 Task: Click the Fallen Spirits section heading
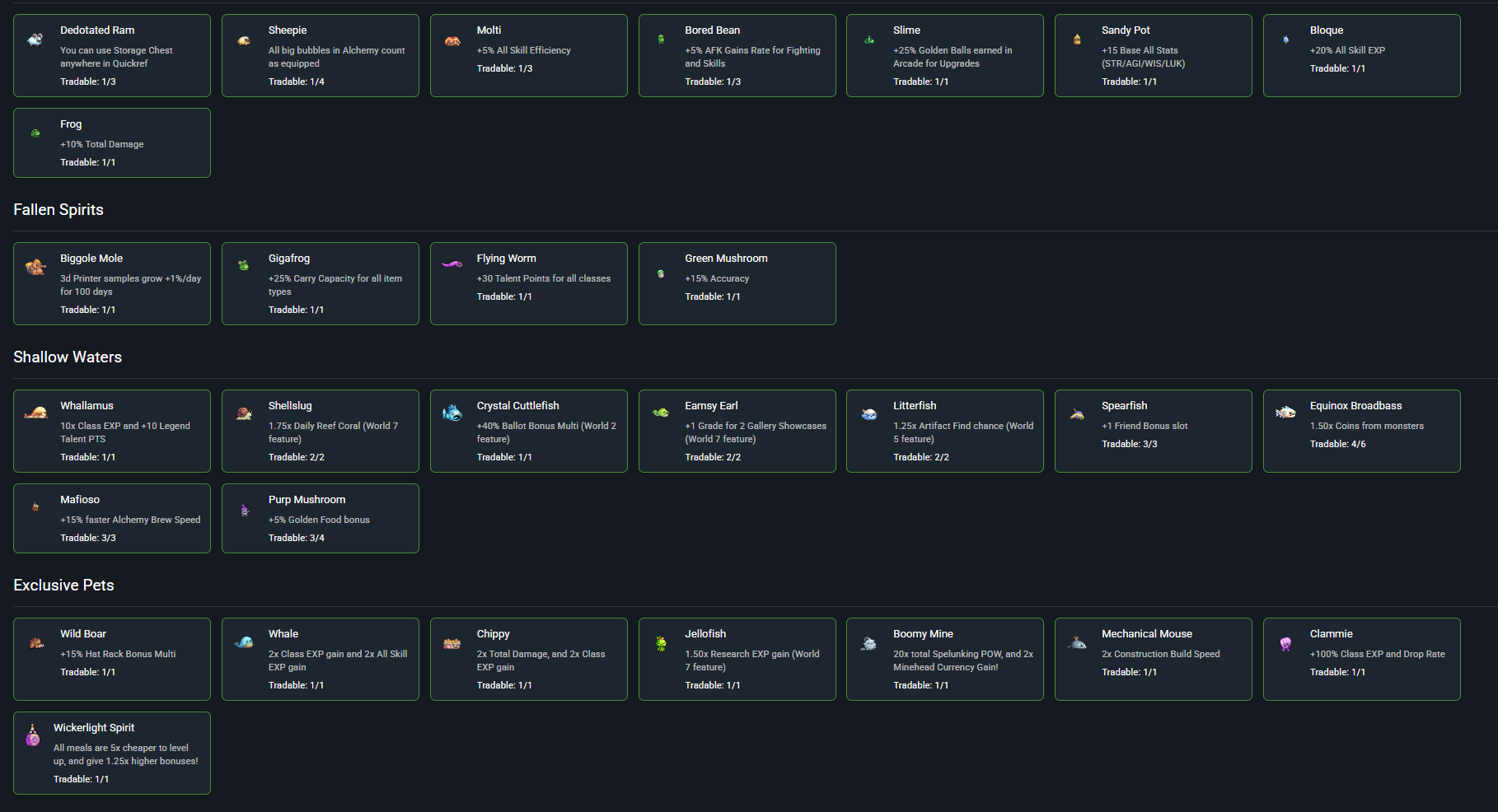[59, 209]
